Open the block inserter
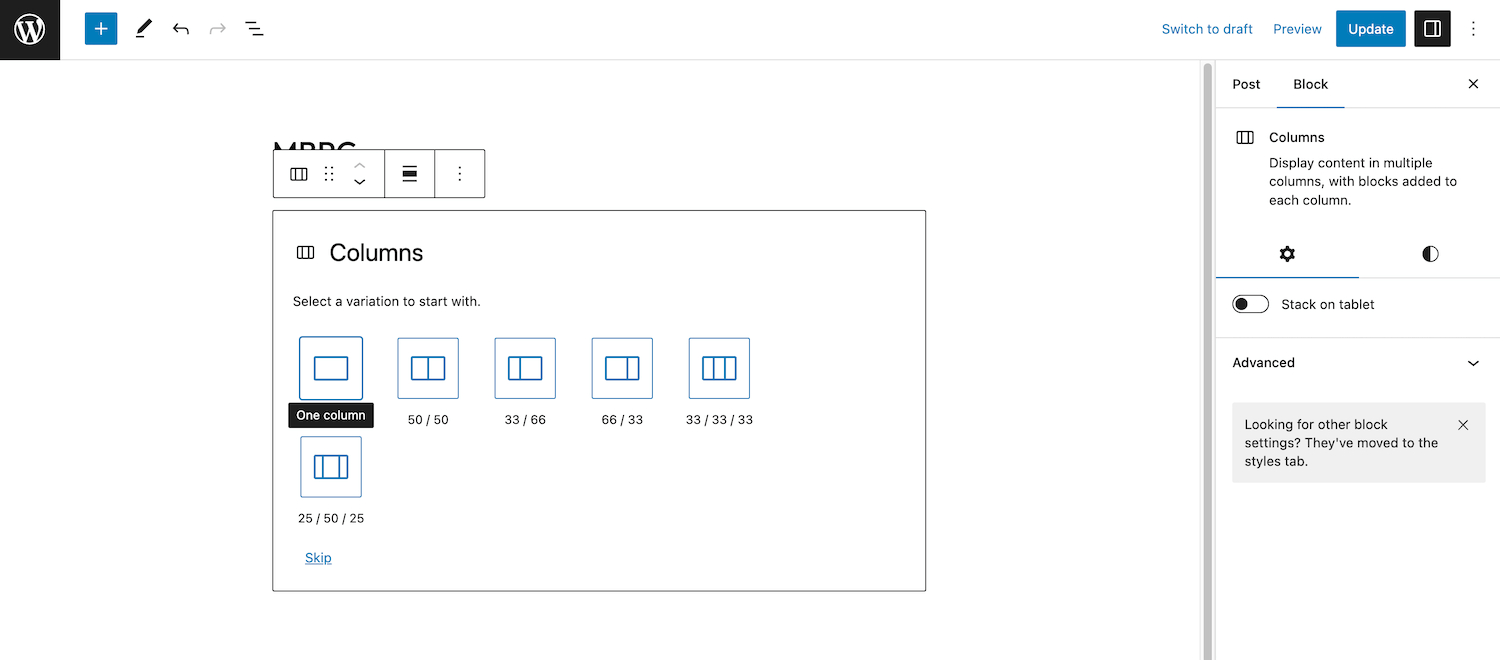Image resolution: width=1500 pixels, height=660 pixels. click(100, 28)
